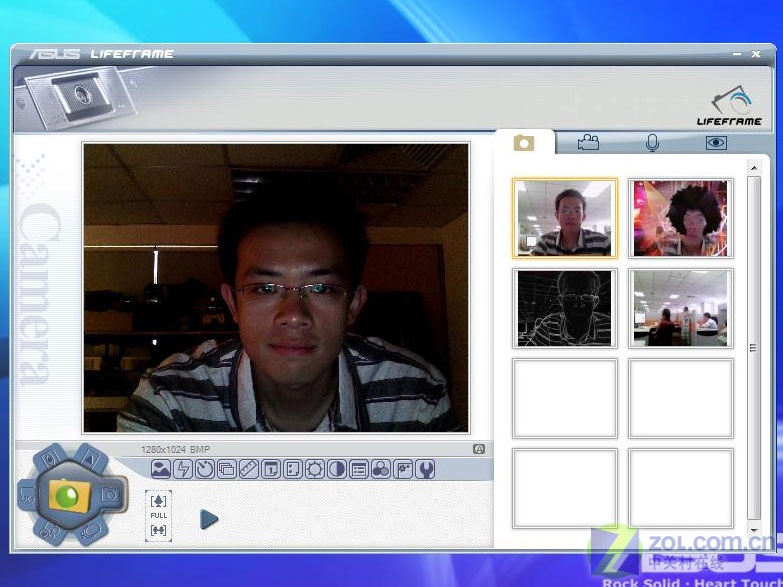Open the ruler size icon
The width and height of the screenshot is (783, 587).
(249, 469)
